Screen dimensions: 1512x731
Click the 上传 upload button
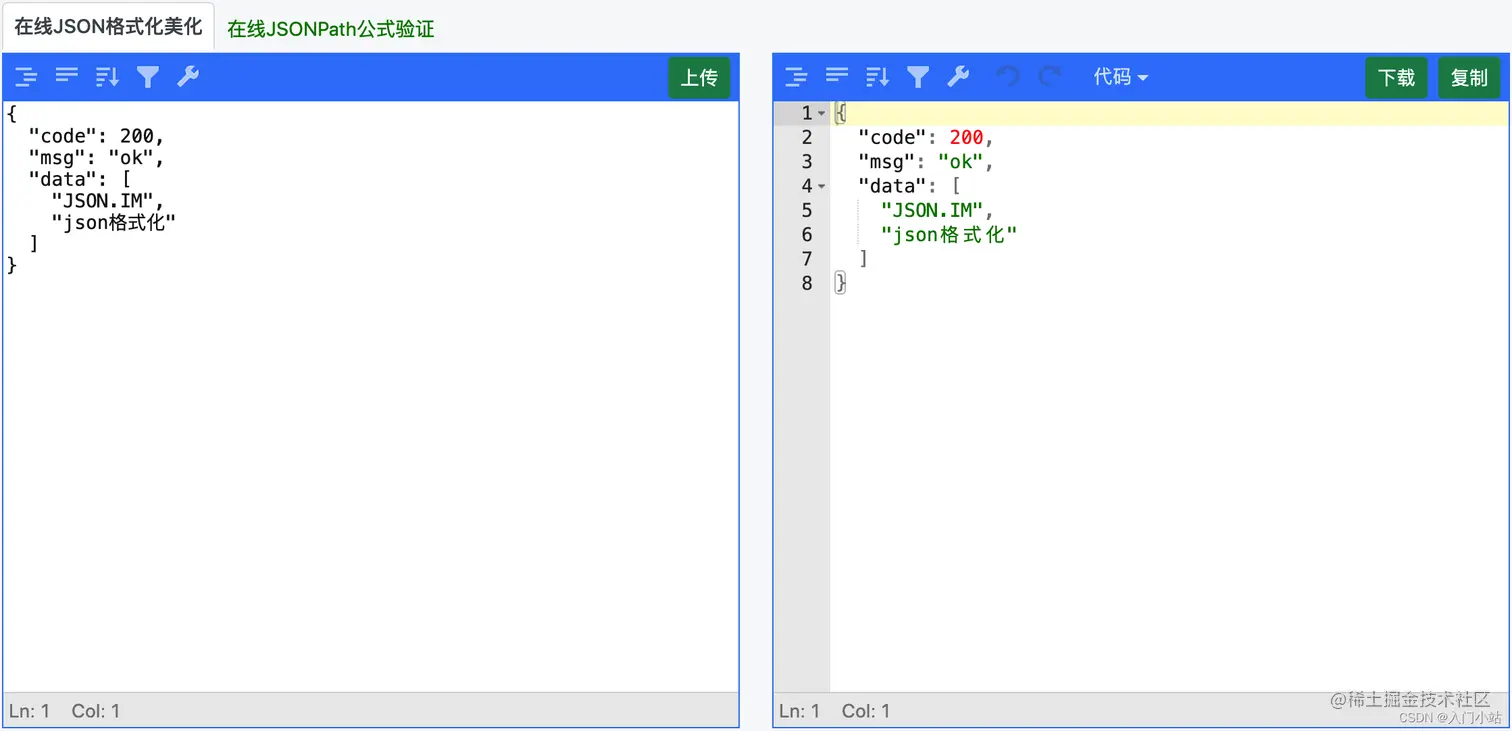(x=699, y=77)
